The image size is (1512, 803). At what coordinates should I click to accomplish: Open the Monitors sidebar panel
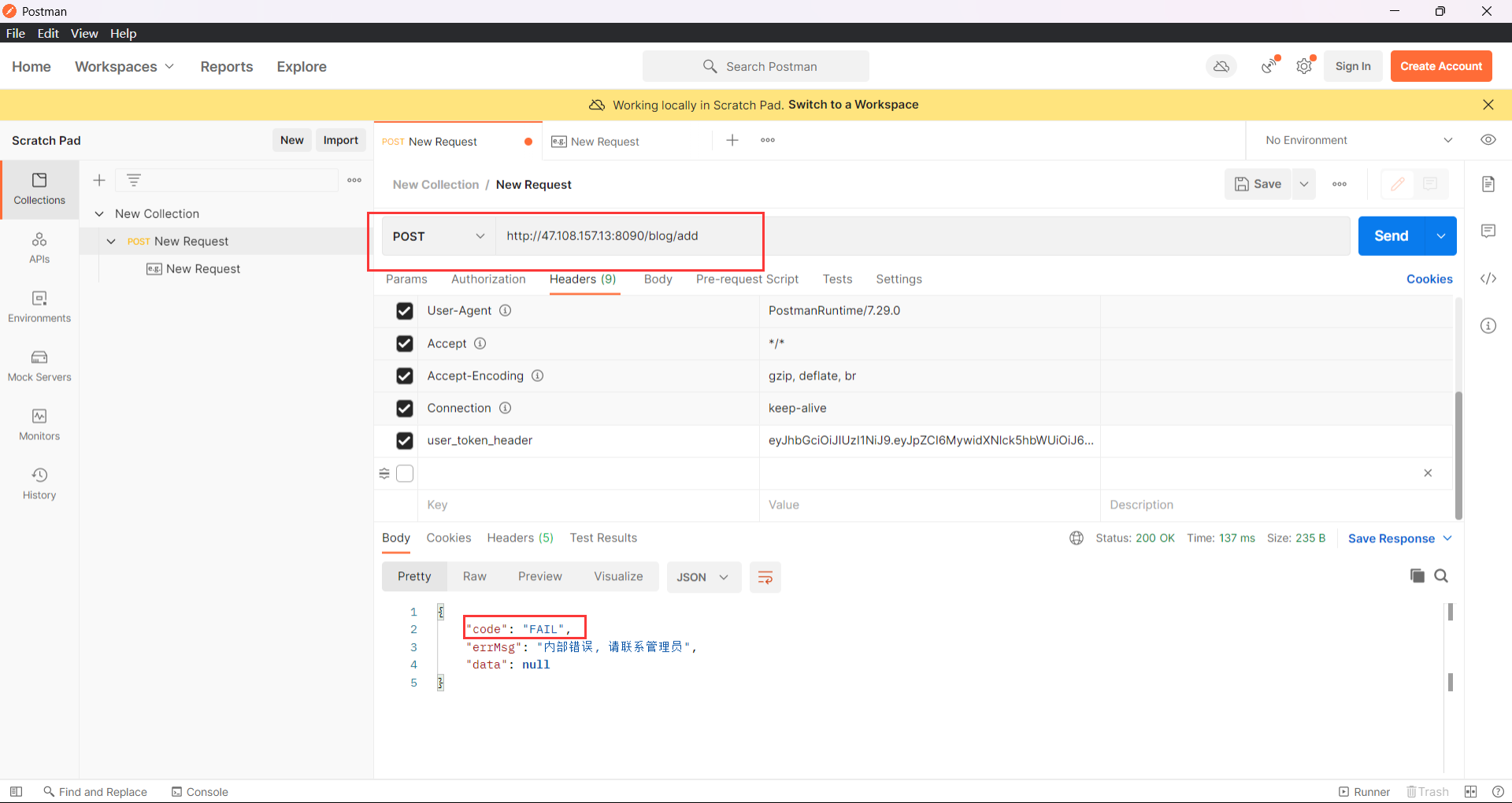(39, 425)
